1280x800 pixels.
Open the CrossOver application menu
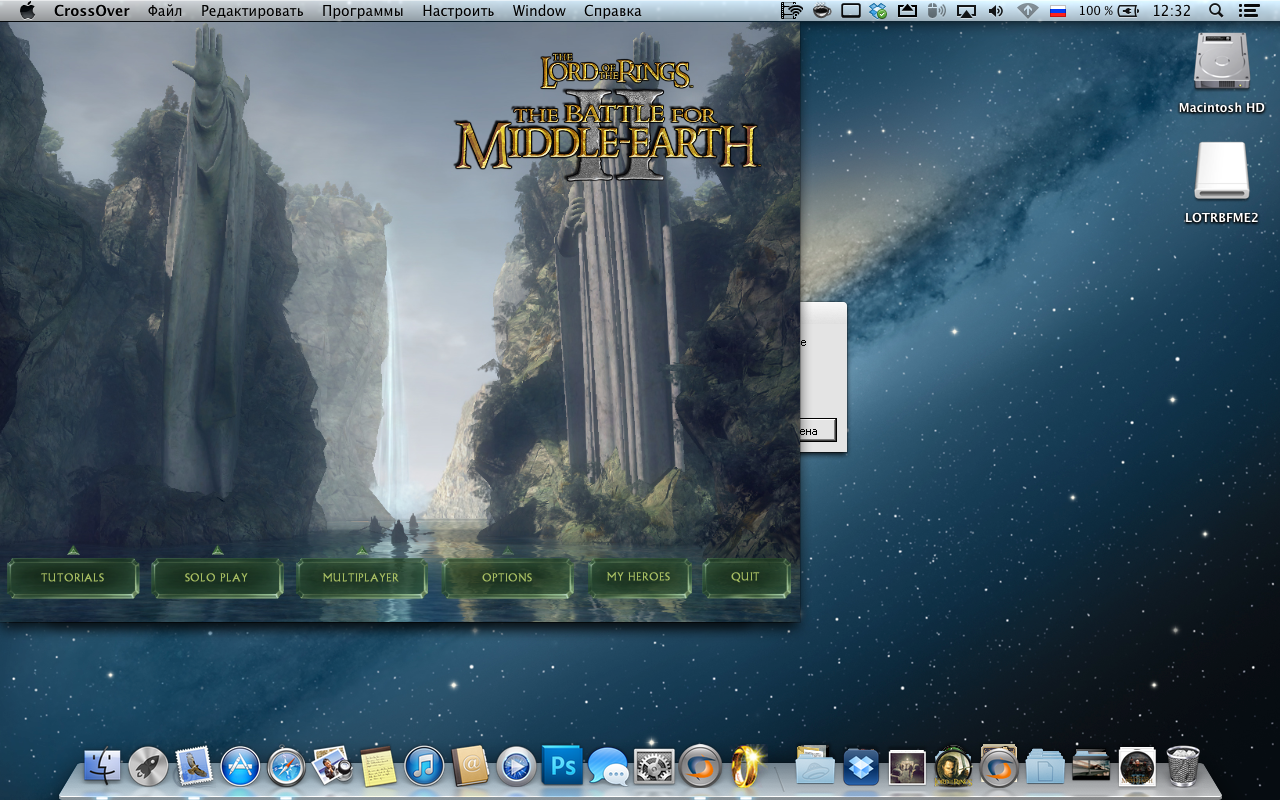click(x=92, y=11)
